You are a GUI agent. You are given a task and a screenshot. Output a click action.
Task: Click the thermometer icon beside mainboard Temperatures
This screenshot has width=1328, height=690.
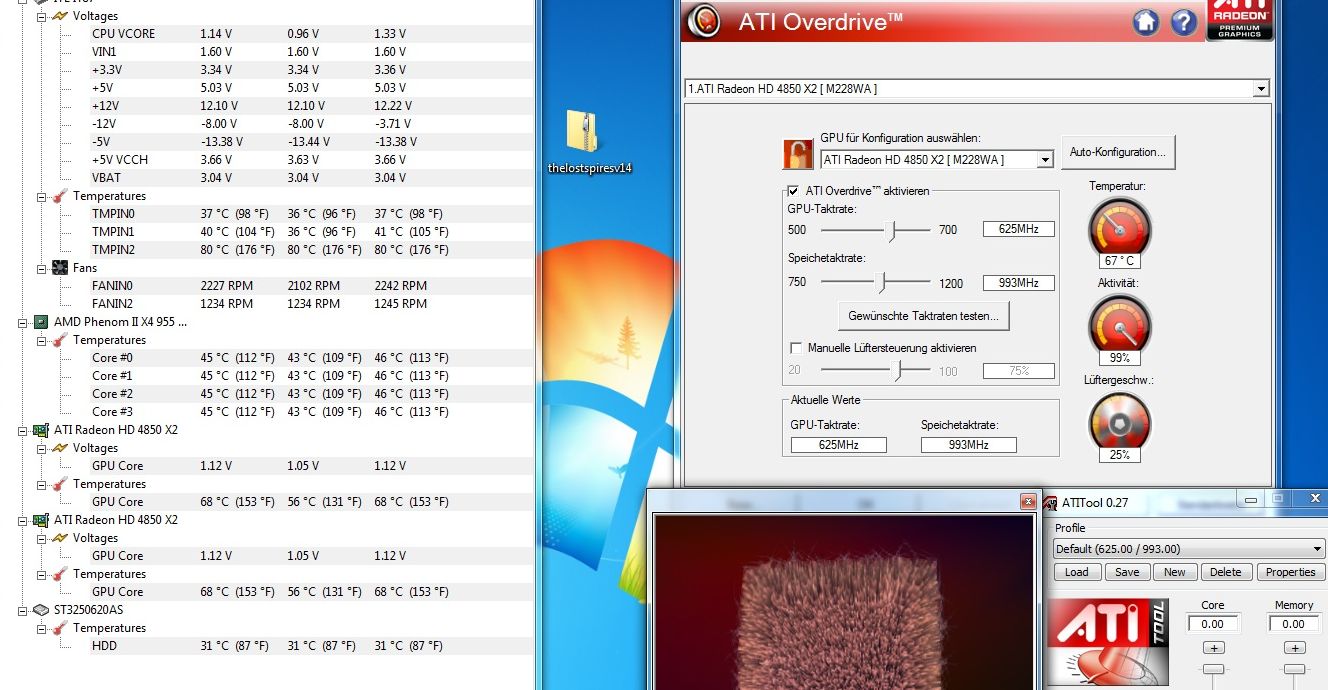60,196
